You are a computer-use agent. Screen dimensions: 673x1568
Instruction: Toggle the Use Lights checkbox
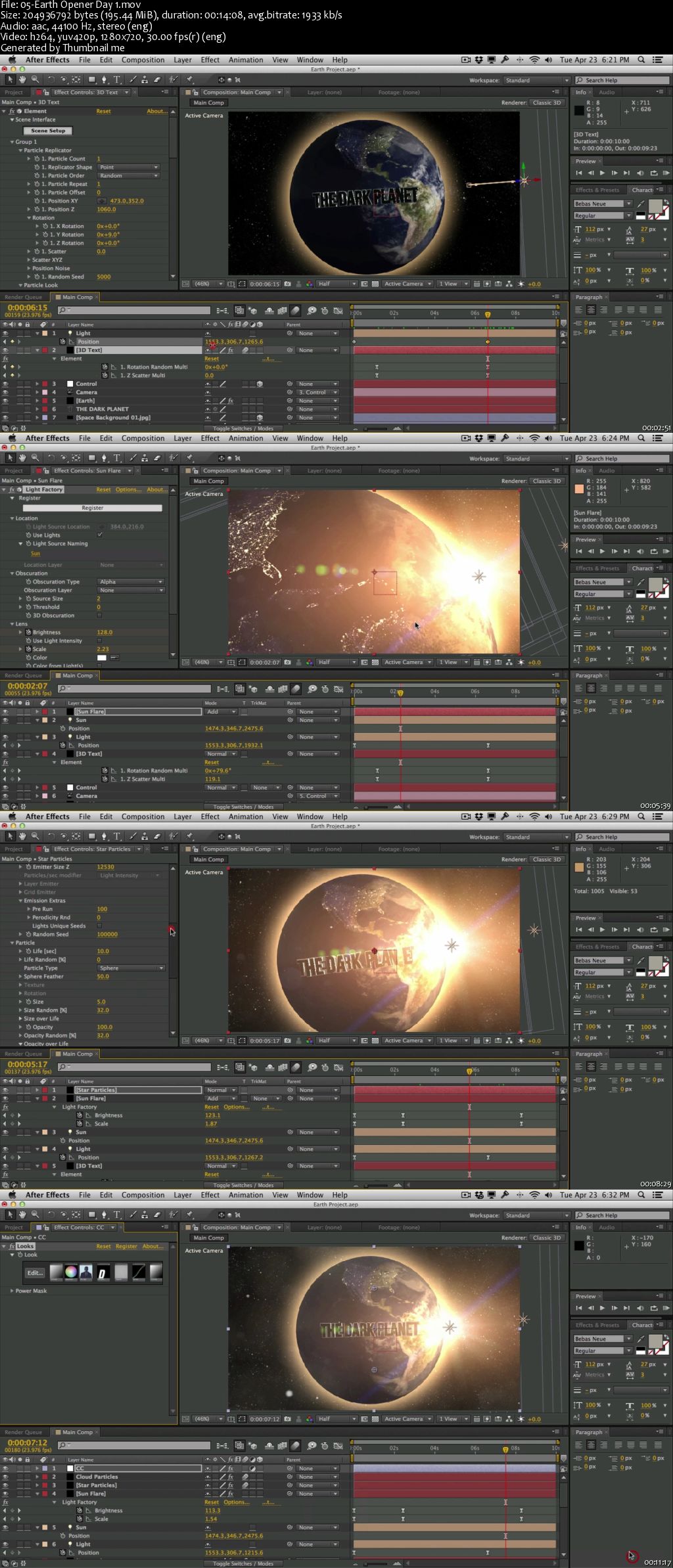(x=100, y=535)
